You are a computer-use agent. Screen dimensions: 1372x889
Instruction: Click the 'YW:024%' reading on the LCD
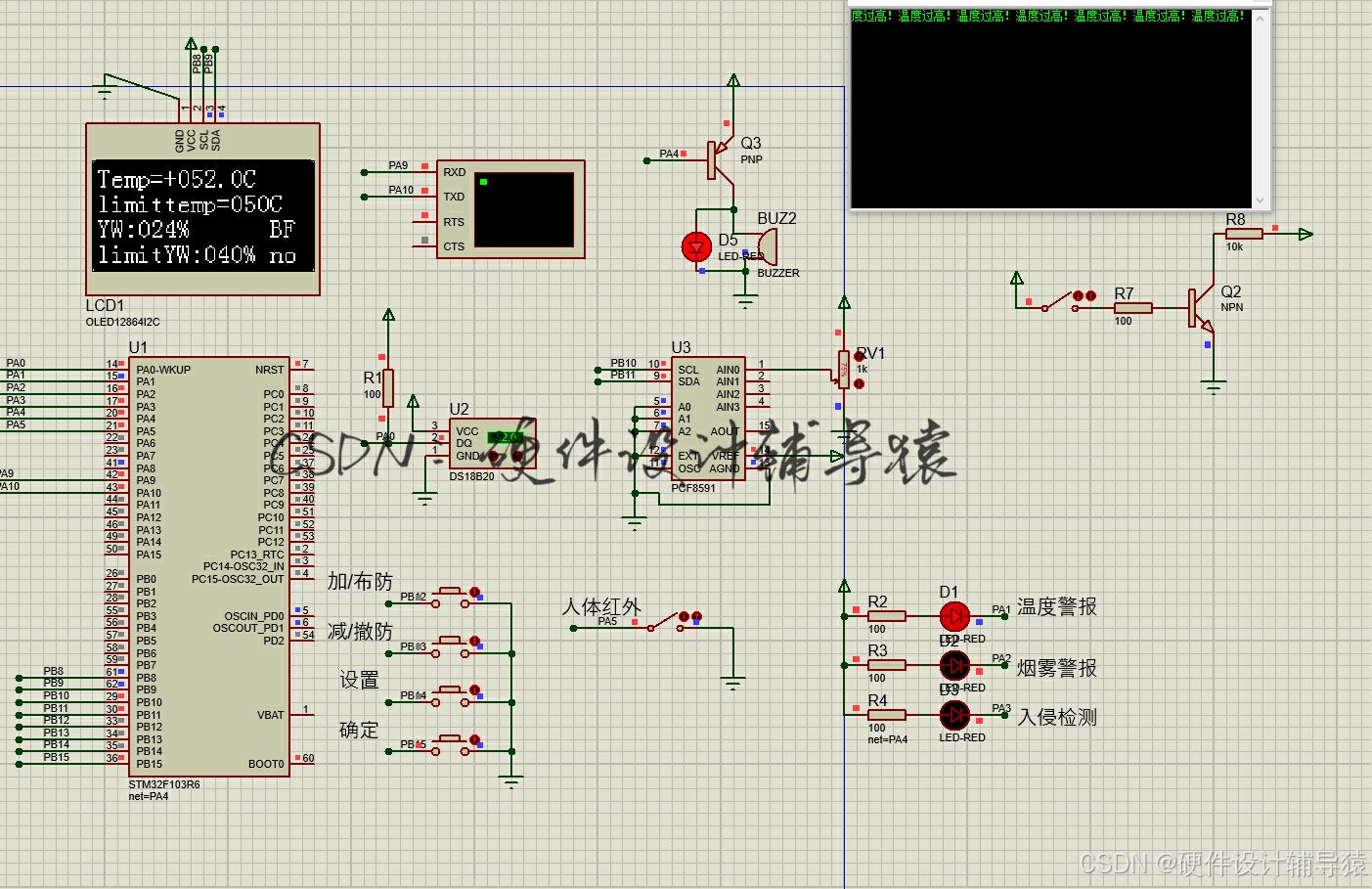pyautogui.click(x=143, y=229)
